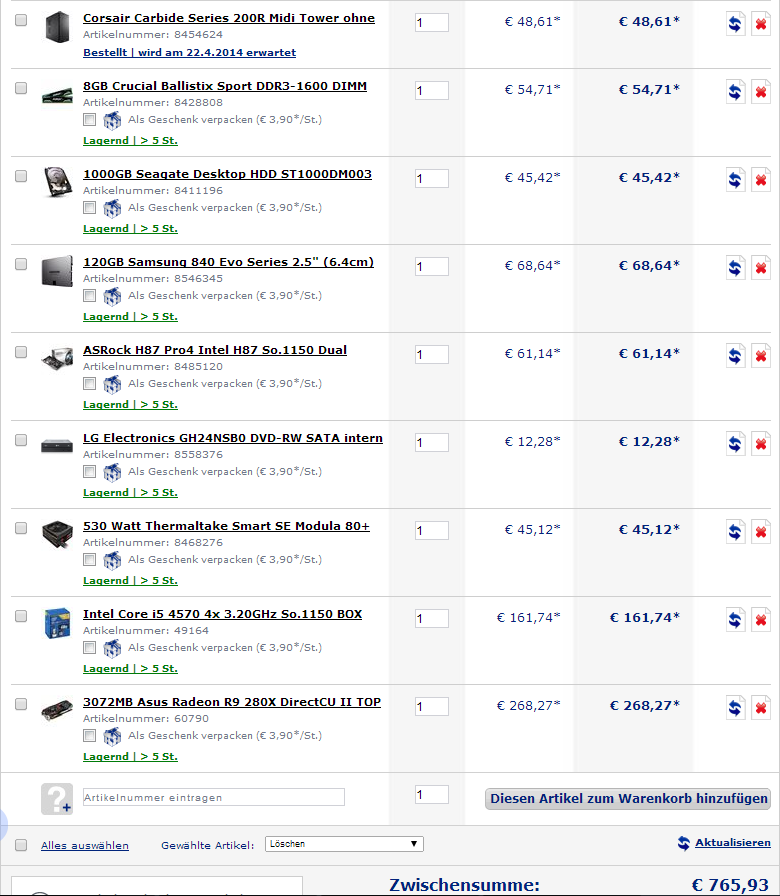Refresh the 8GB Crucial Ballistix row

point(735,92)
